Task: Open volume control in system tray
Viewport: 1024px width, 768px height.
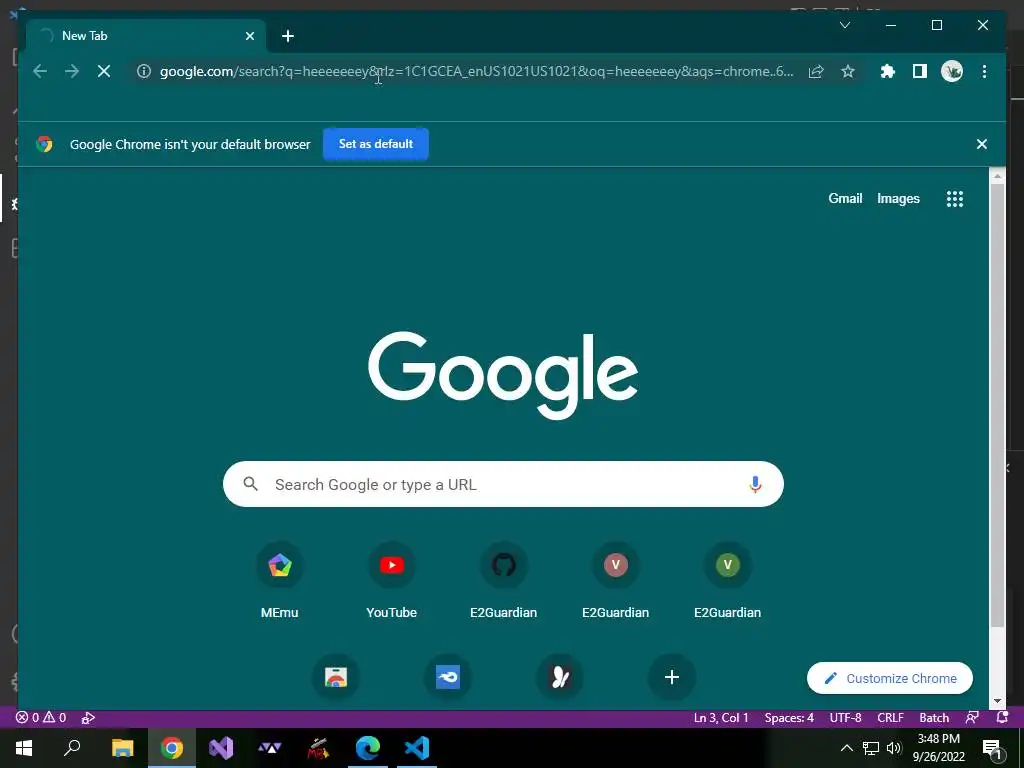Action: tap(894, 748)
